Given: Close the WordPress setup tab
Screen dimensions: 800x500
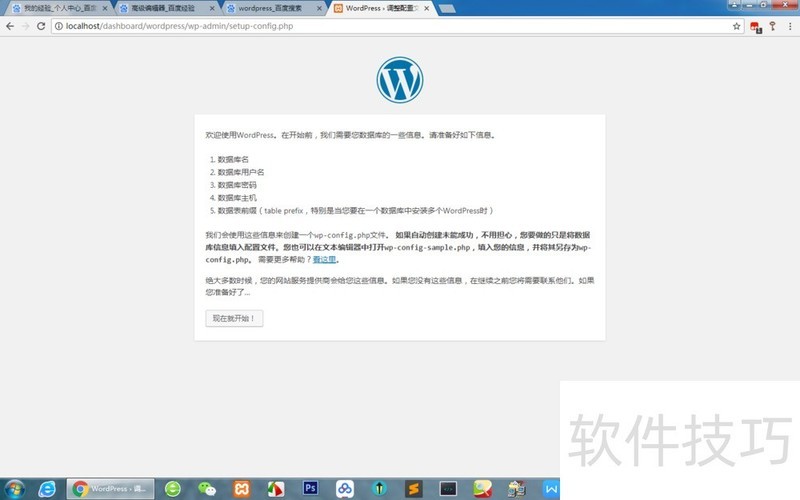Looking at the screenshot, I should pos(427,8).
